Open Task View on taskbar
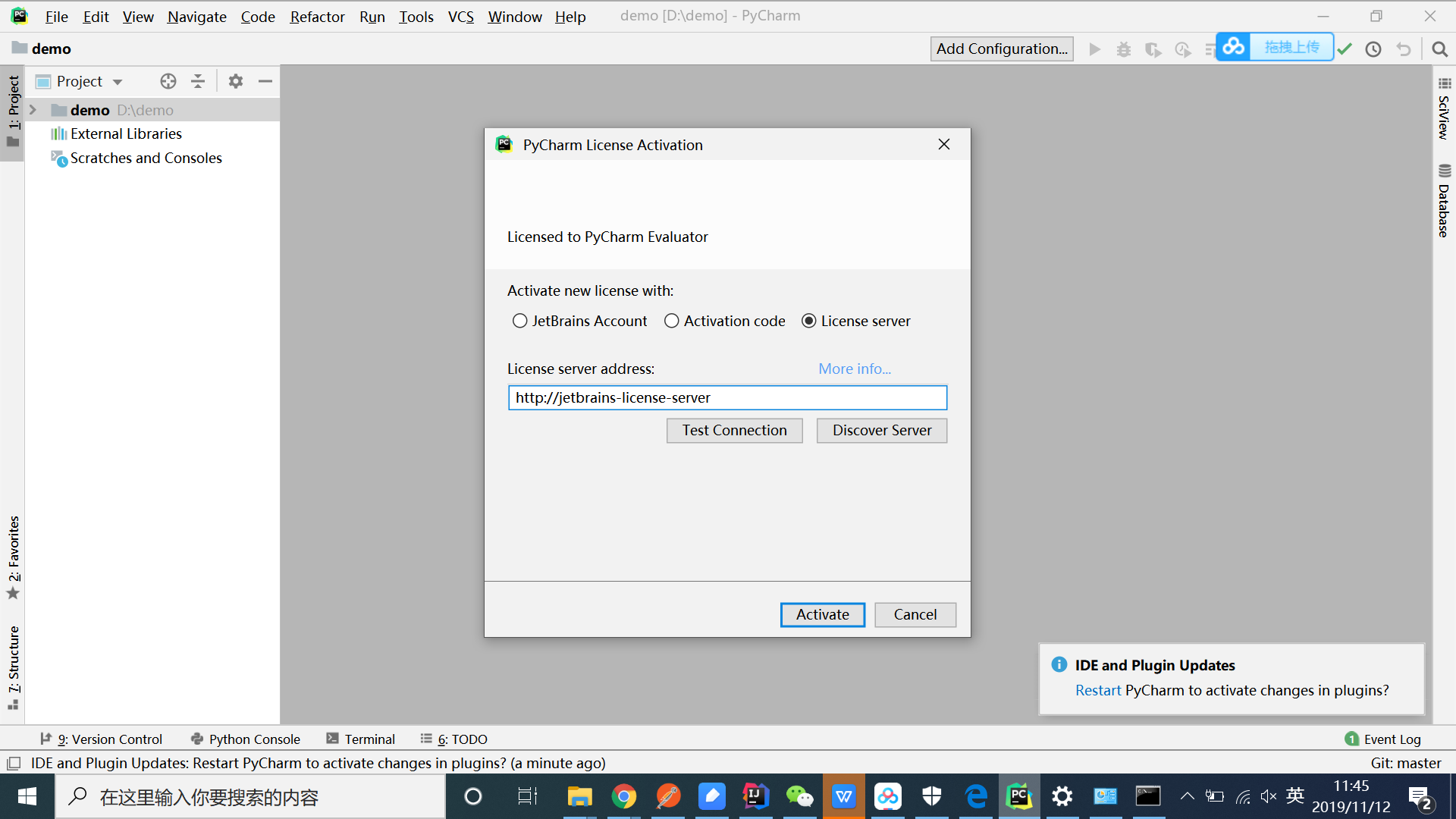 [527, 796]
